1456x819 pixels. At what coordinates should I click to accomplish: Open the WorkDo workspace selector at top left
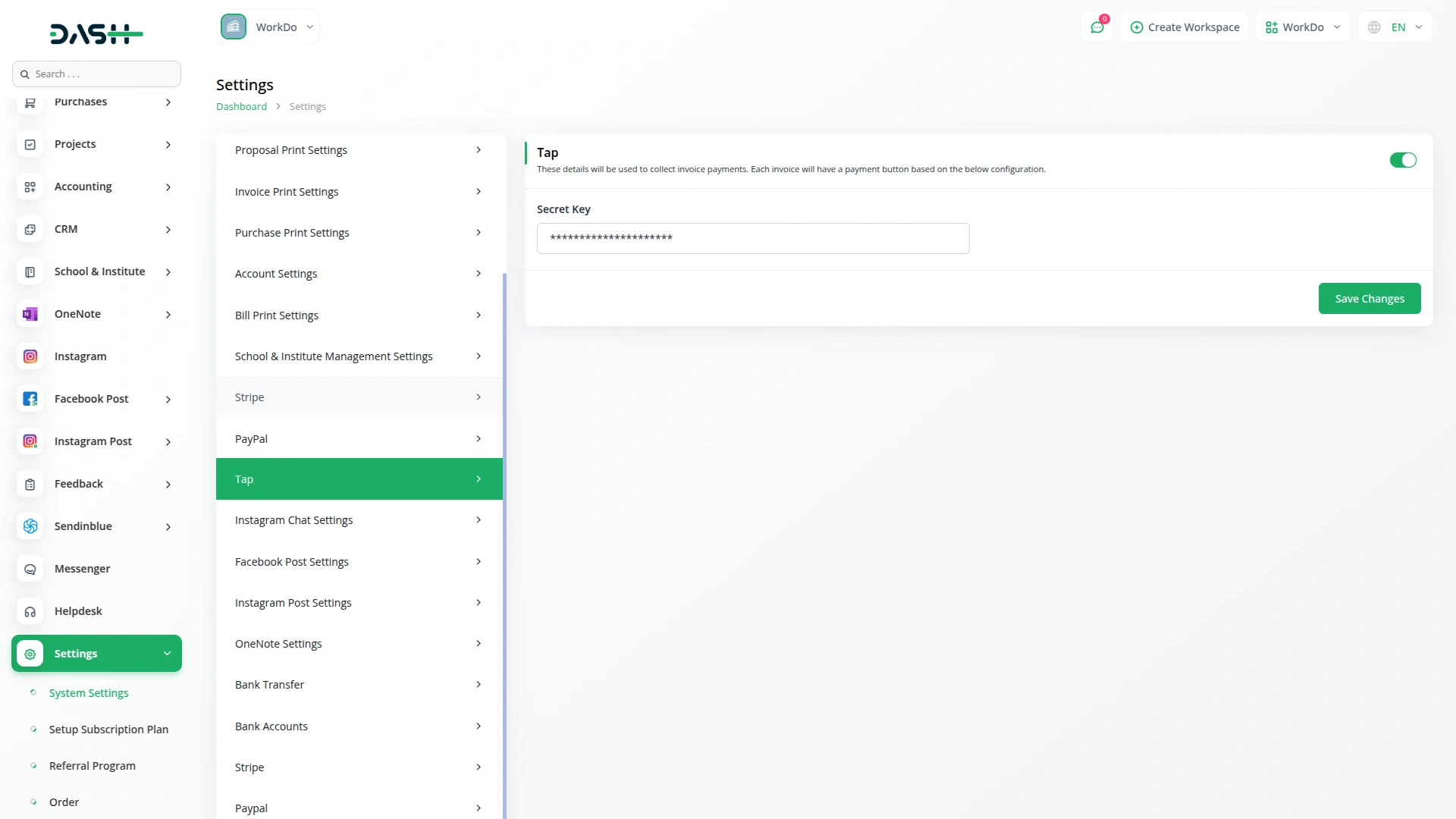point(268,27)
